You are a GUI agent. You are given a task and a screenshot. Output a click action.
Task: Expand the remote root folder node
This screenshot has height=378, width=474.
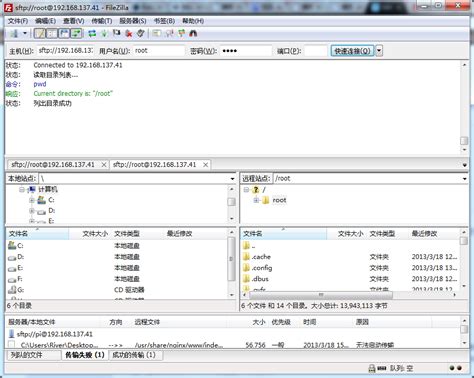point(256,200)
